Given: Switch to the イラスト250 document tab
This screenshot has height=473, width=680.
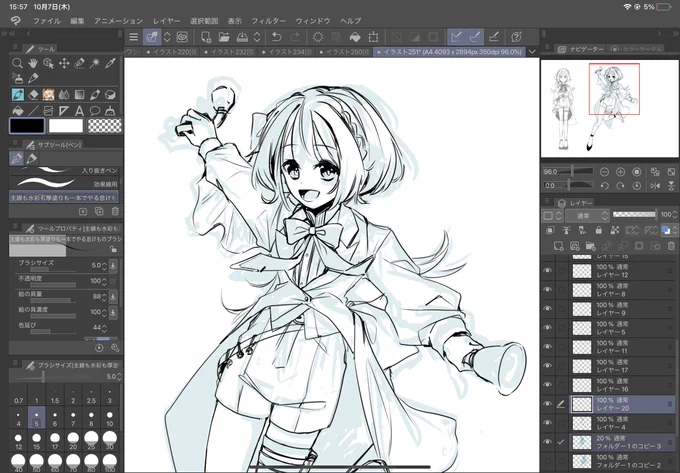Looking at the screenshot, I should (344, 52).
